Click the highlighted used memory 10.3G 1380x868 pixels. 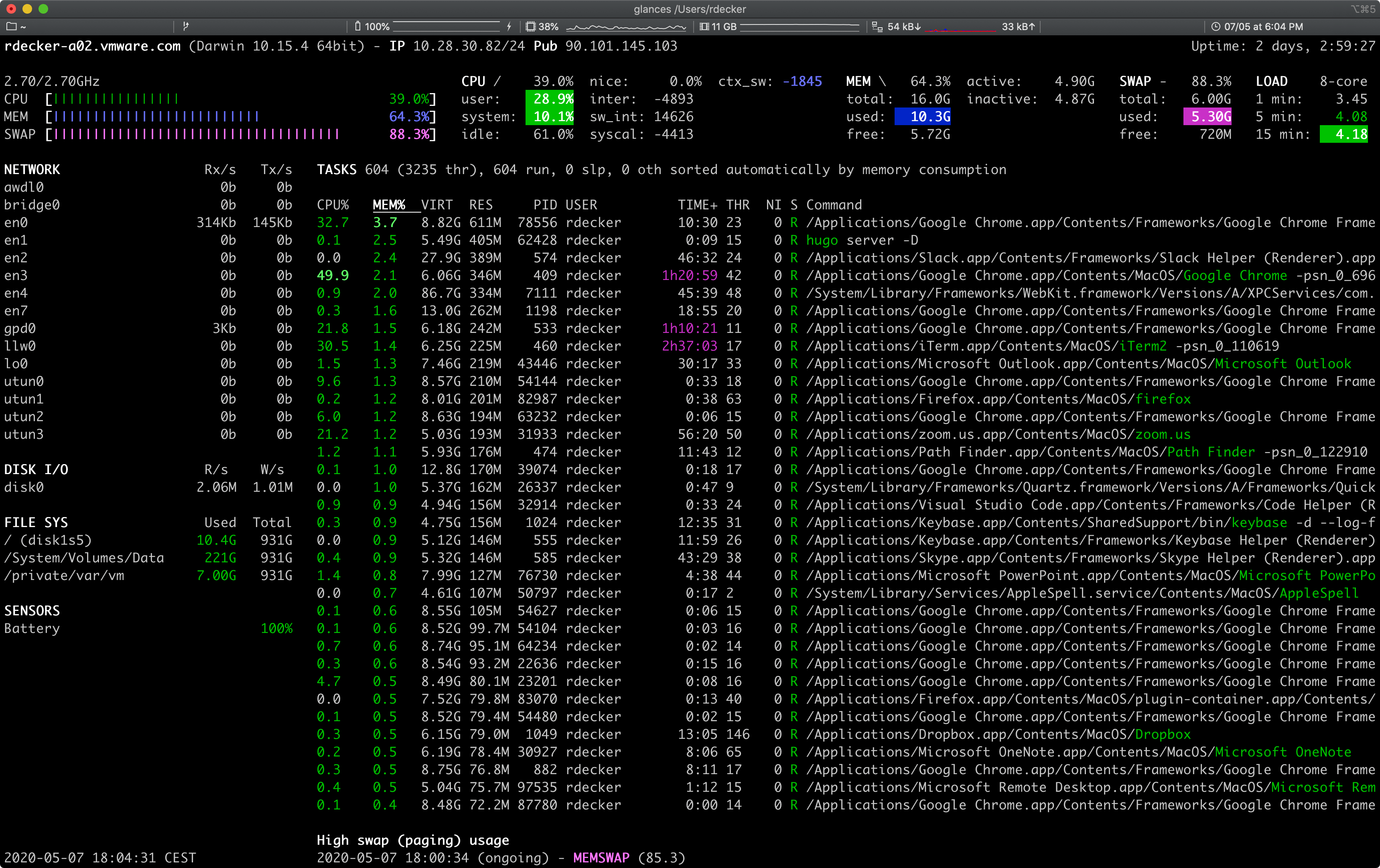923,117
